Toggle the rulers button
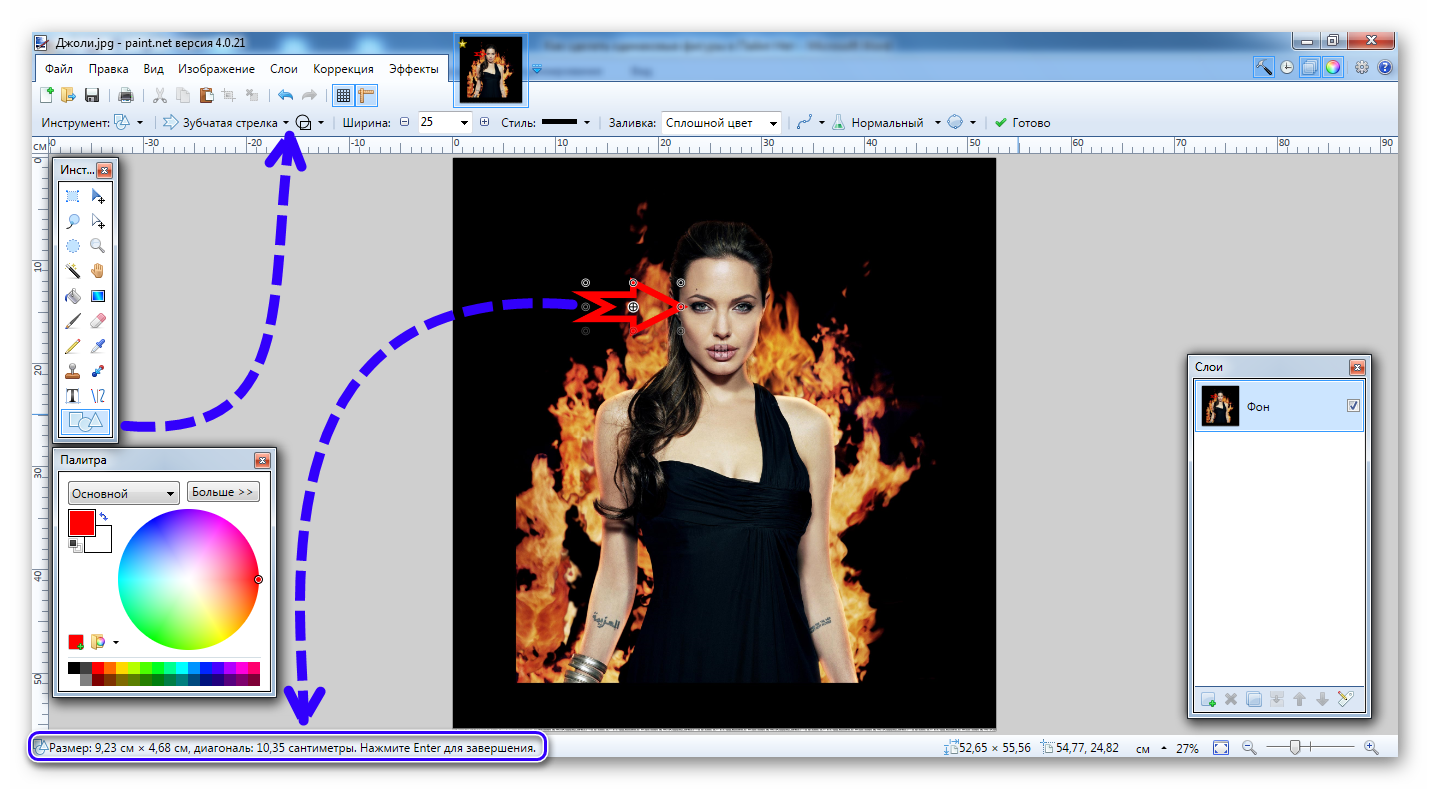The image size is (1430, 789). pyautogui.click(x=366, y=96)
